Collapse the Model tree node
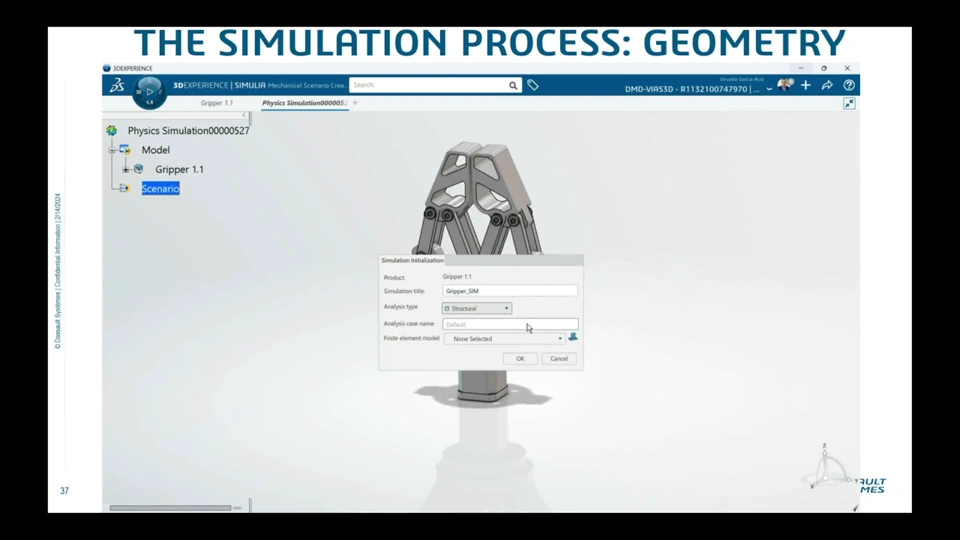The width and height of the screenshot is (960, 540). coord(112,150)
